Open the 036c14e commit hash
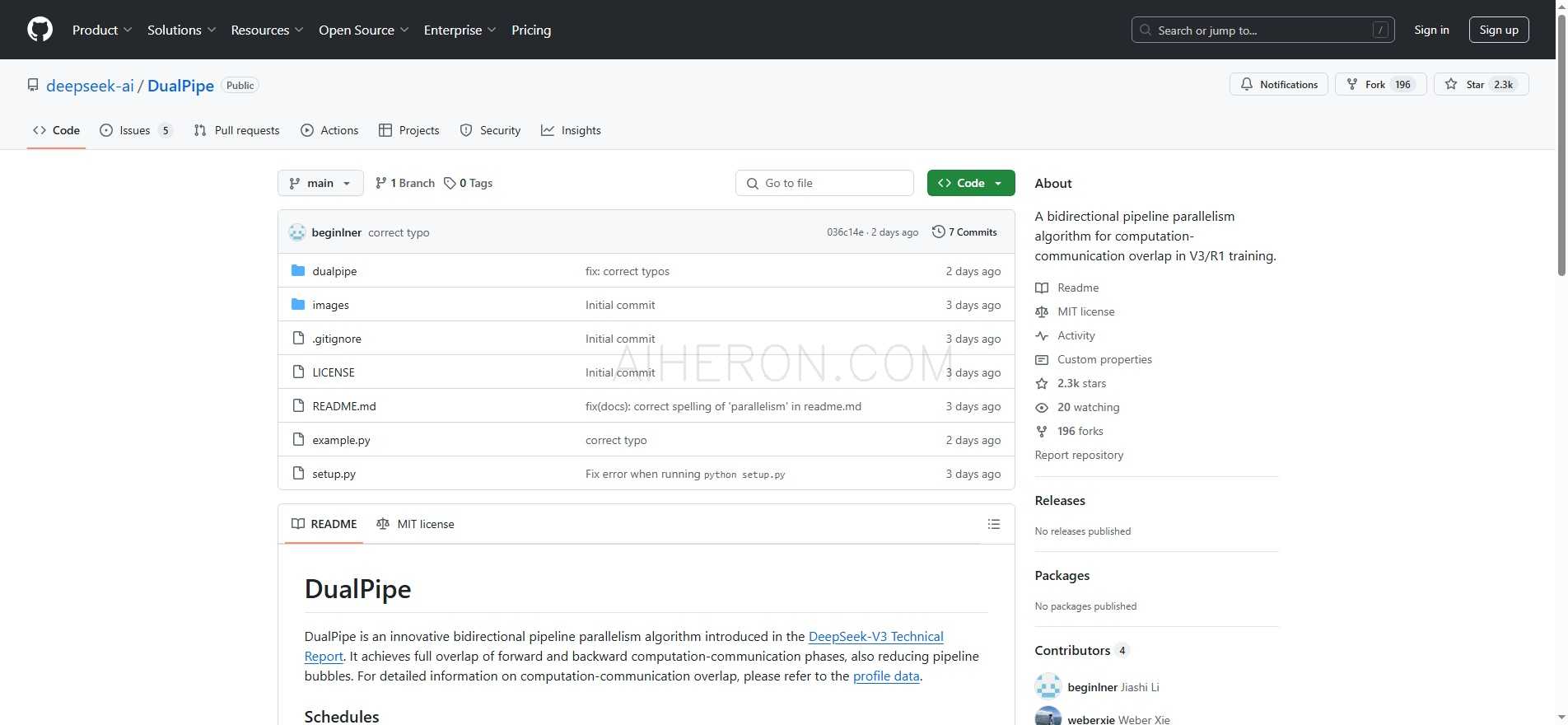 [x=845, y=232]
